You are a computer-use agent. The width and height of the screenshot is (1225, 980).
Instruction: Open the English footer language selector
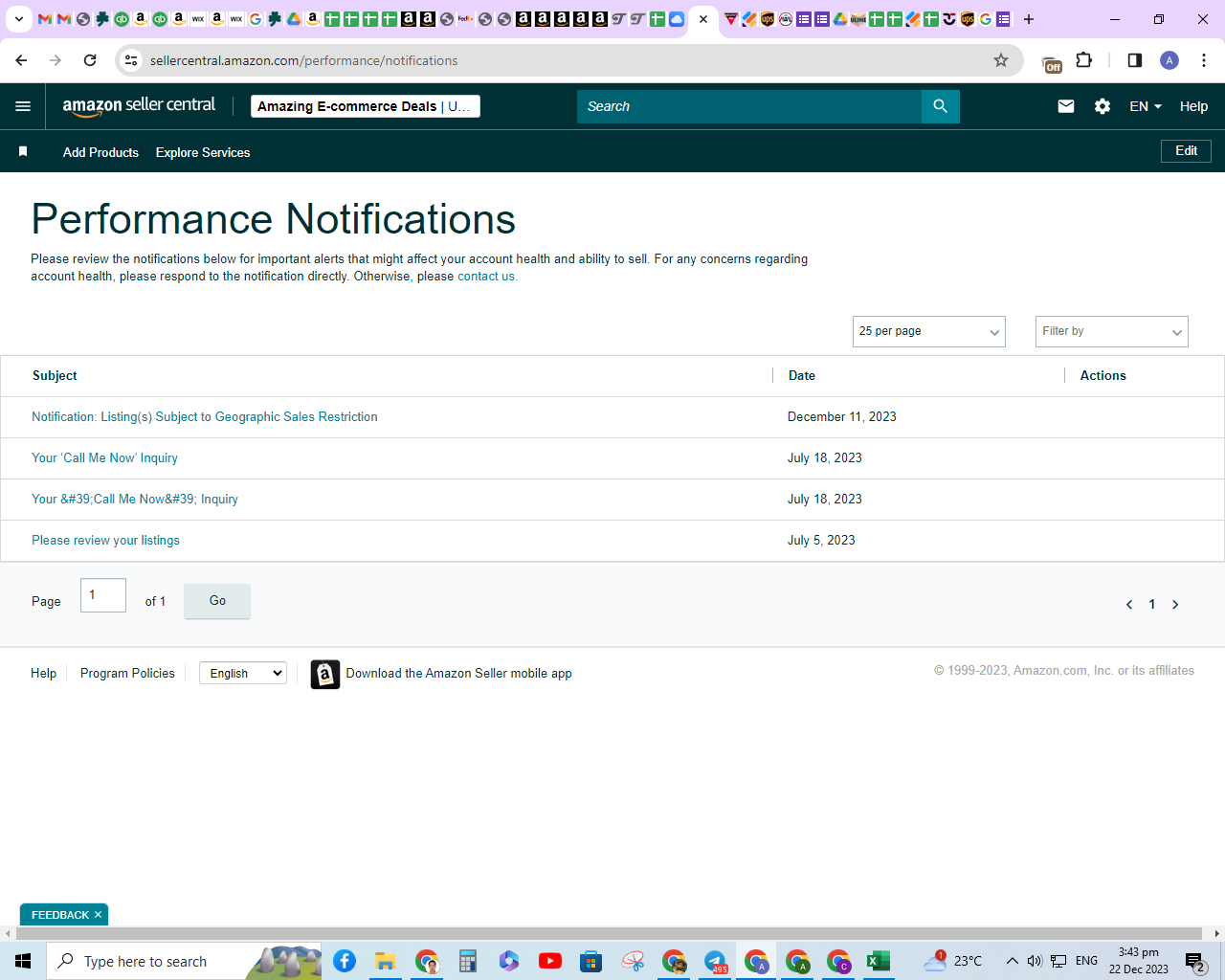243,673
